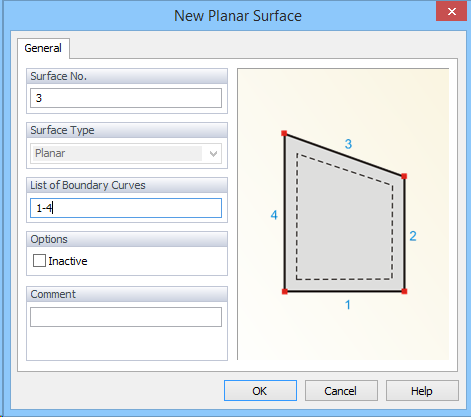Viewport: 471px width, 417px height.
Task: Click the top-left red node in preview
Action: tap(284, 133)
